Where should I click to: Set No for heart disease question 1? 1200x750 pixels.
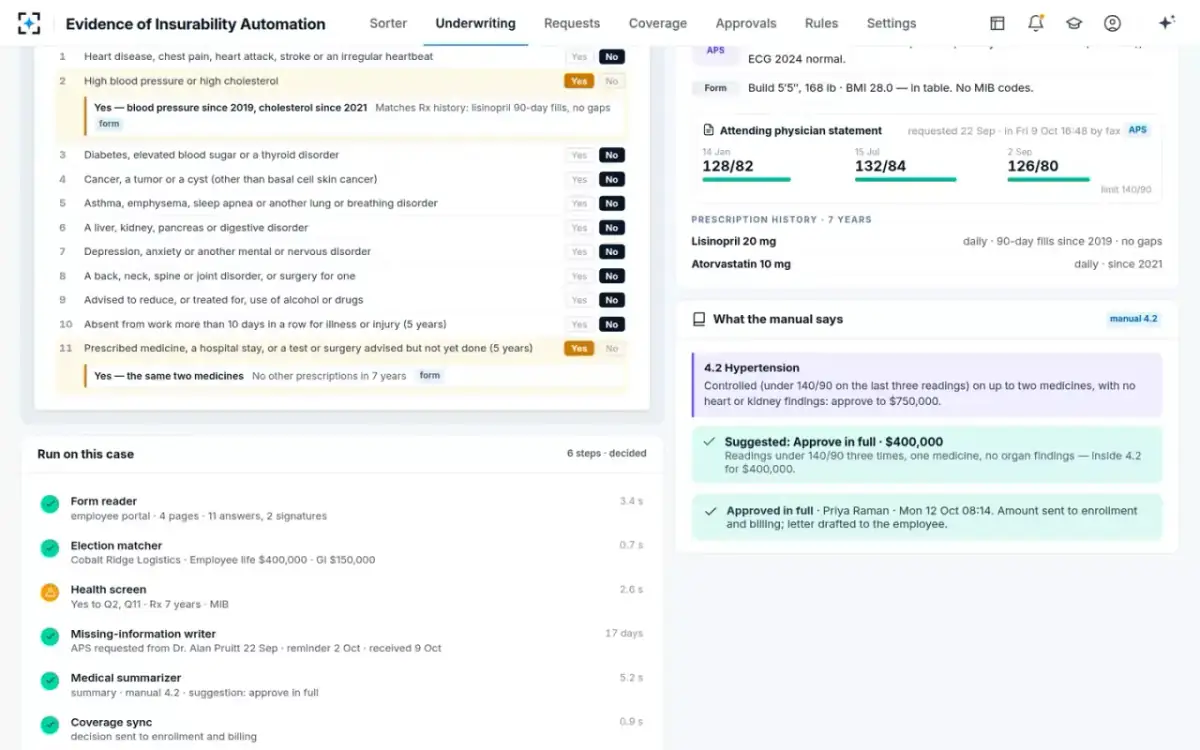612,57
